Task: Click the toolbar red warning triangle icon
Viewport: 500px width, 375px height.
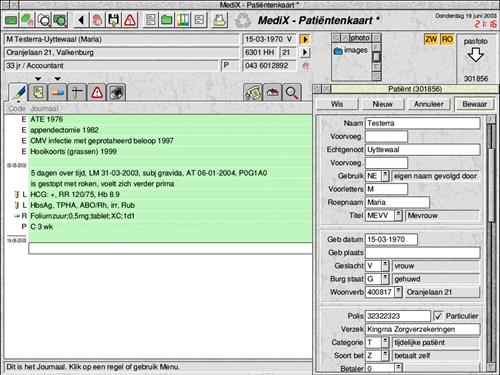Action: click(x=130, y=20)
